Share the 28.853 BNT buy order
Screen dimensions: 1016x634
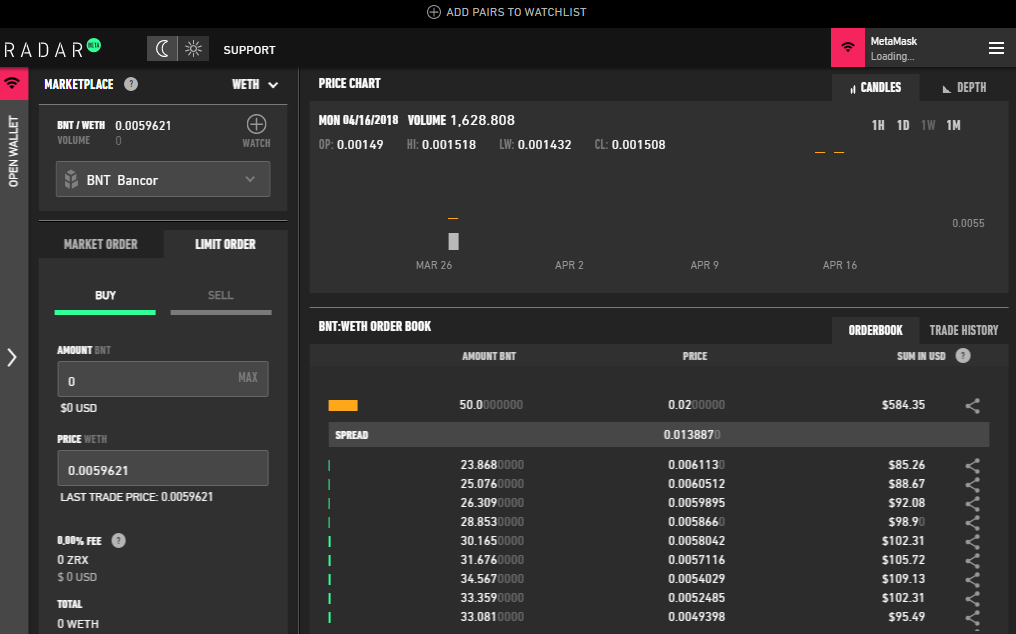(973, 522)
